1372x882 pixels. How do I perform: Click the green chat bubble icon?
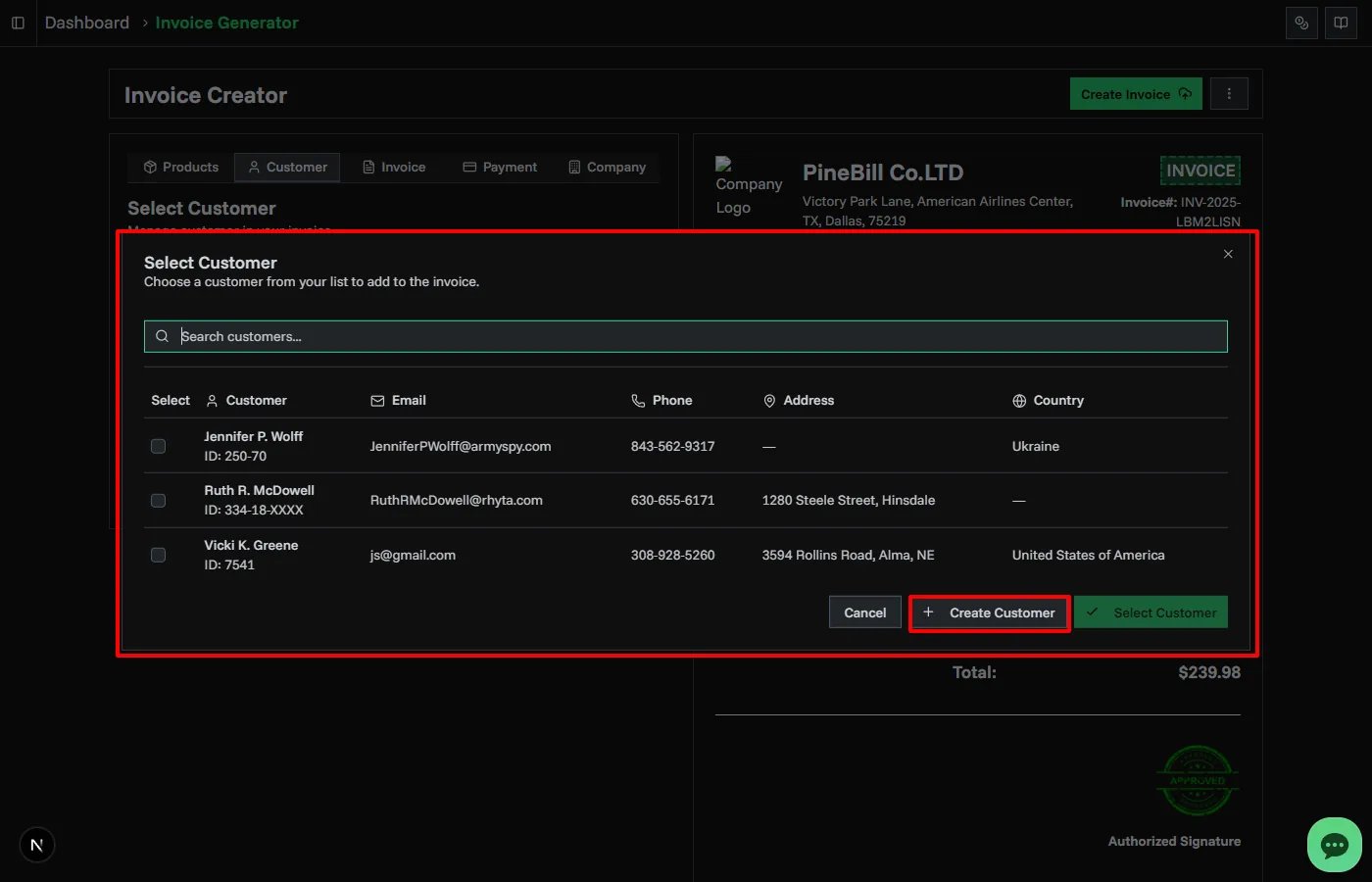(x=1334, y=844)
